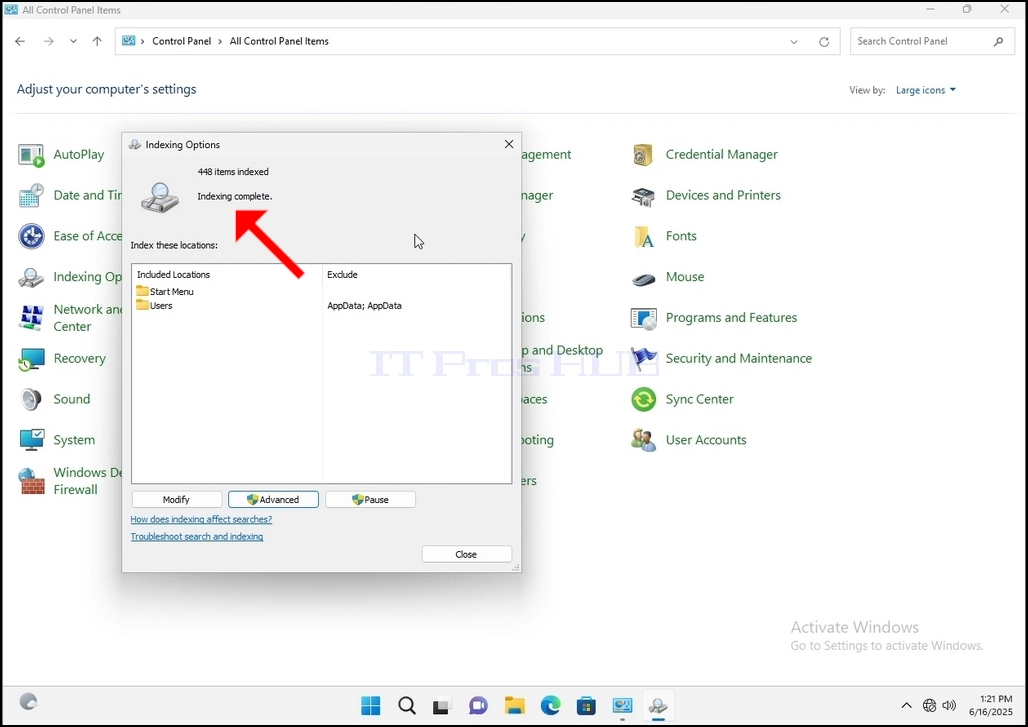Open the Programs and Features icon
Viewport: 1028px width, 727px height.
click(643, 318)
